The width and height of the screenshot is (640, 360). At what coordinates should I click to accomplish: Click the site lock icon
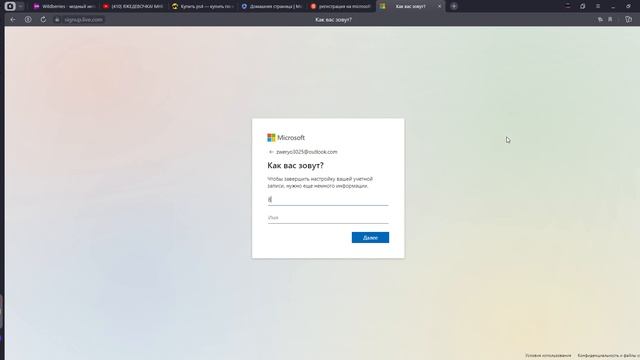pyautogui.click(x=57, y=20)
